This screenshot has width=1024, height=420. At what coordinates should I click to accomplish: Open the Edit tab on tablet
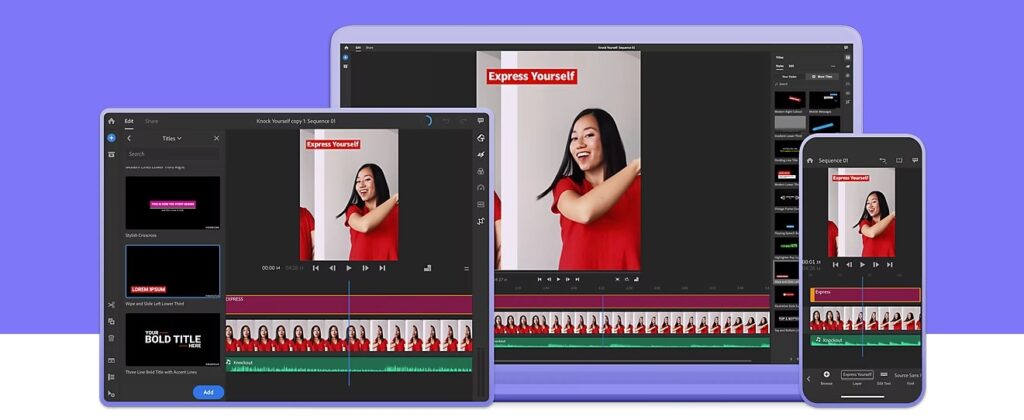click(x=129, y=121)
